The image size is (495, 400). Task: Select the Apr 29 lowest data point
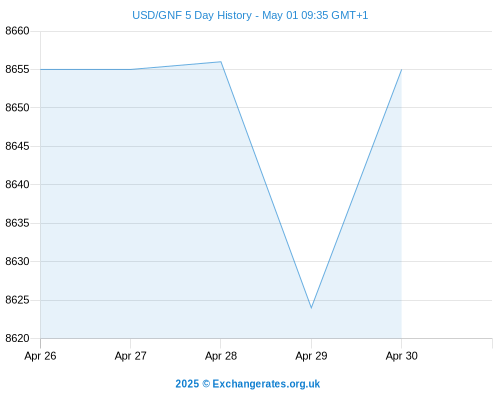point(311,308)
